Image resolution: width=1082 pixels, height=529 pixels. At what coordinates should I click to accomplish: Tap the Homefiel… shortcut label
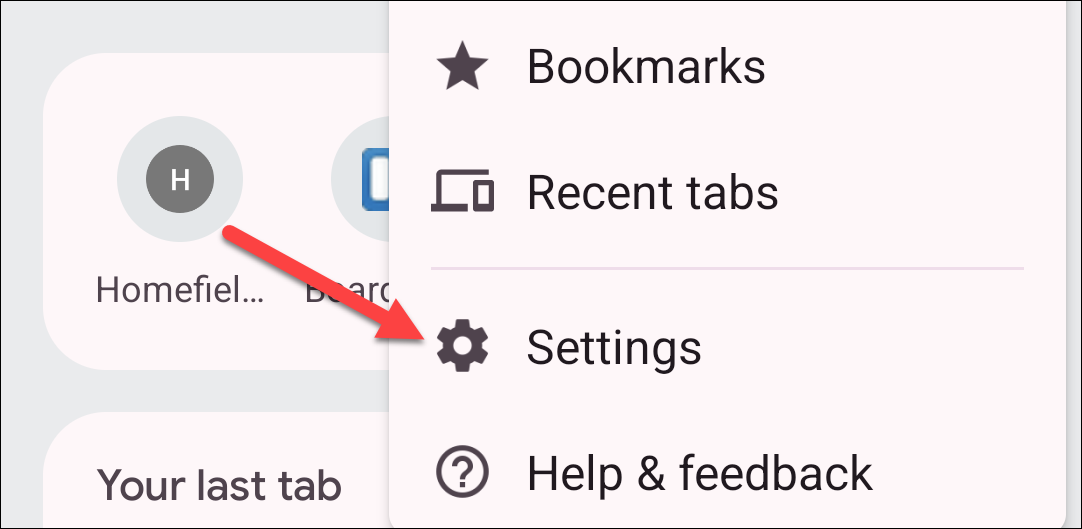click(180, 290)
